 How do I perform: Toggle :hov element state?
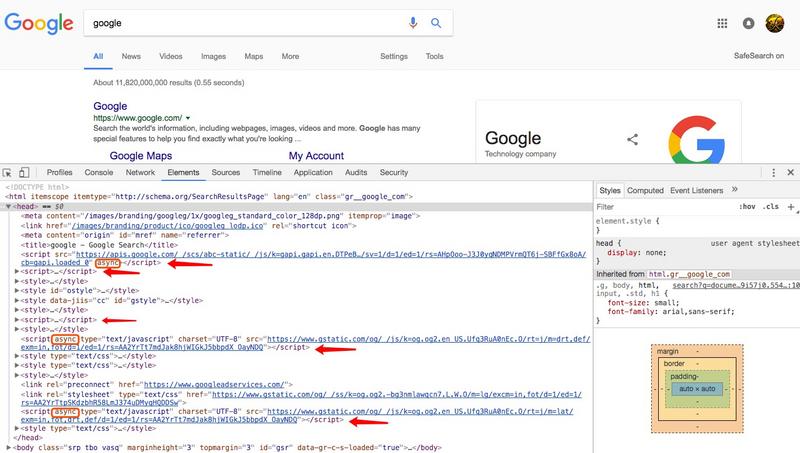[x=747, y=207]
